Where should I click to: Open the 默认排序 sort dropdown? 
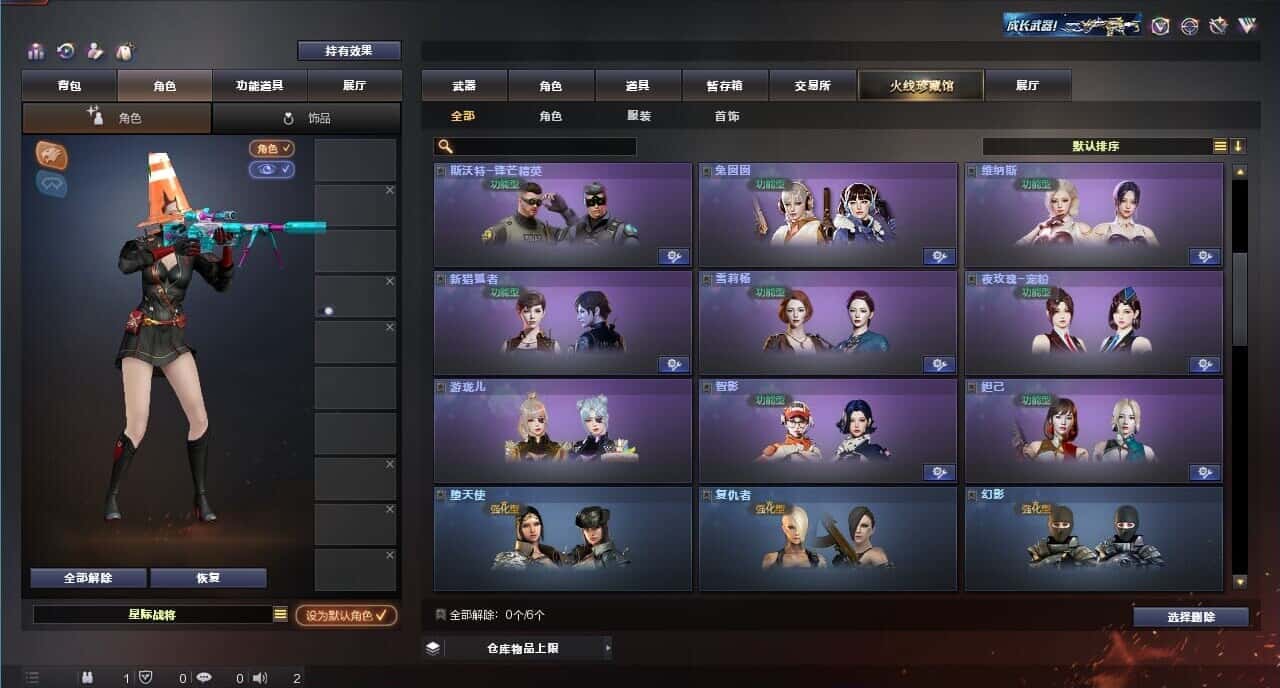pos(1097,146)
